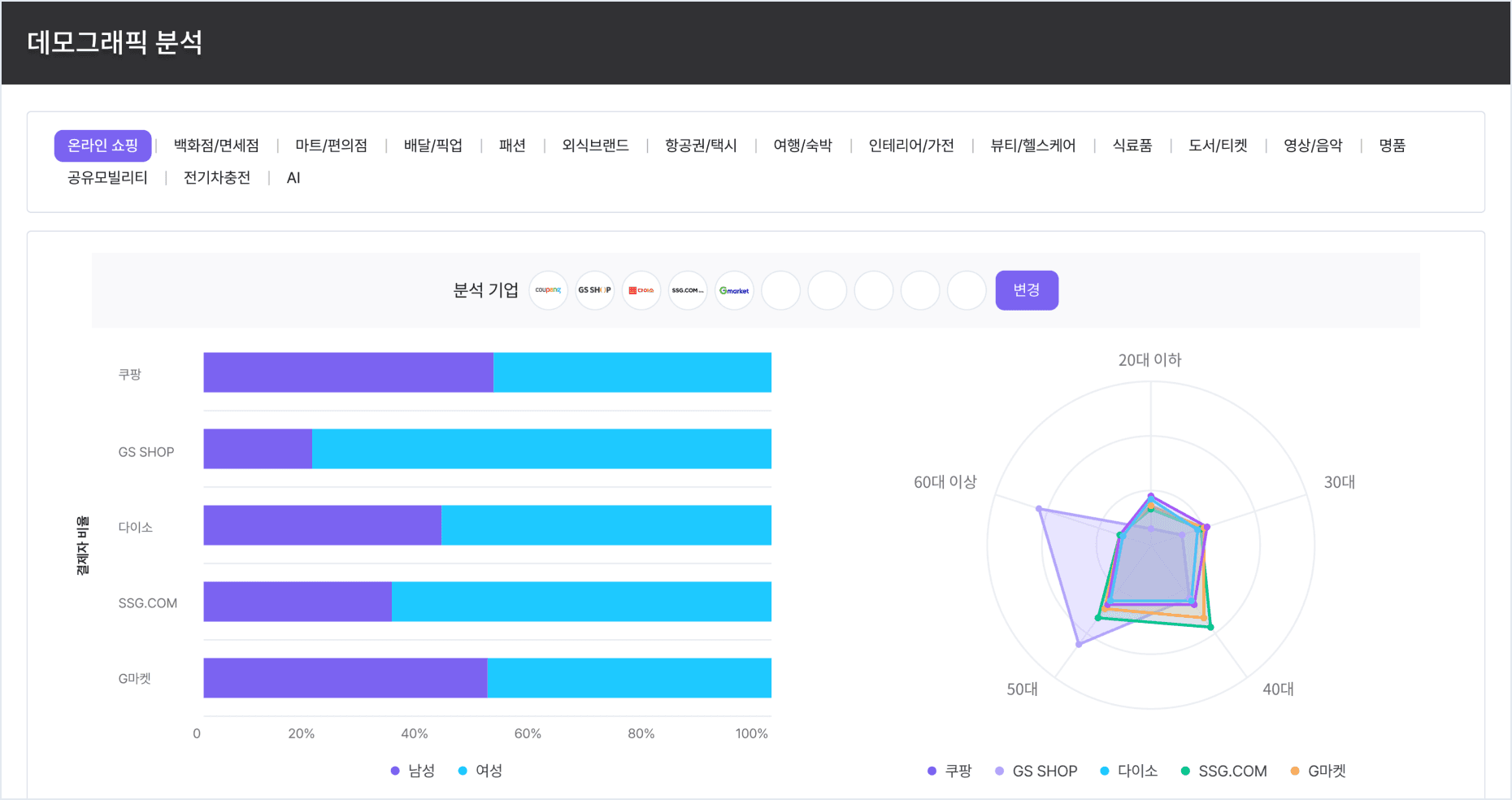Click the 60대 이상 radar axis label
This screenshot has width=1512, height=800.
[x=945, y=482]
